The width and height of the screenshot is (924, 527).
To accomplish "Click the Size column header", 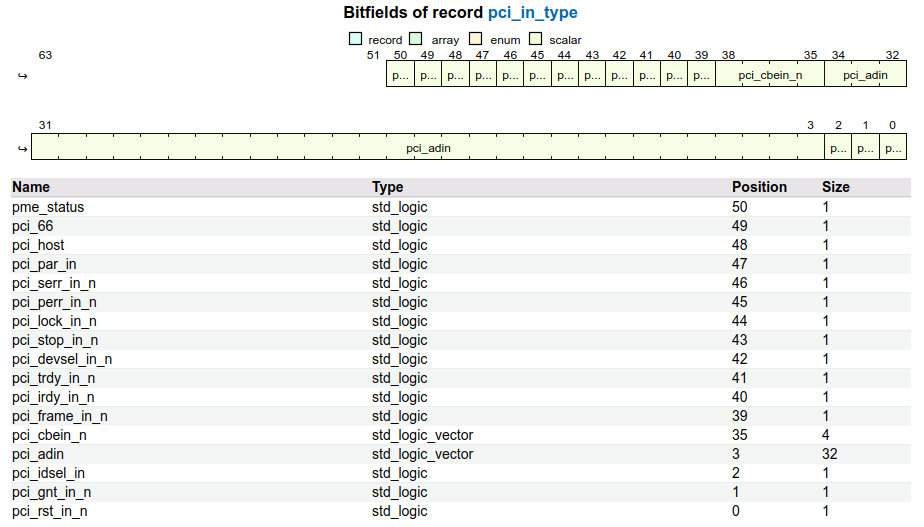I will (x=836, y=187).
